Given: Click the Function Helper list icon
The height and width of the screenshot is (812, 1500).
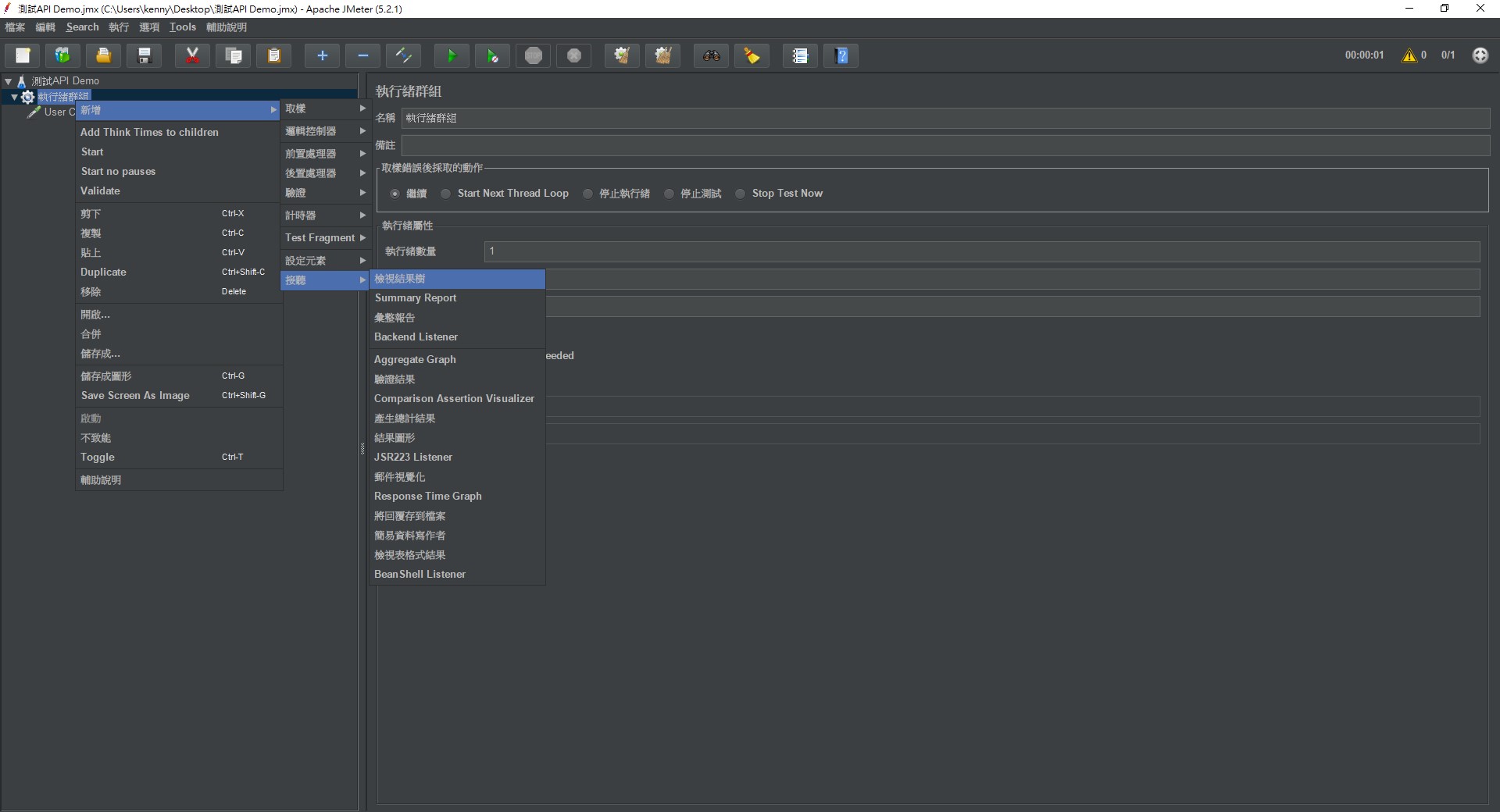Looking at the screenshot, I should (x=799, y=55).
